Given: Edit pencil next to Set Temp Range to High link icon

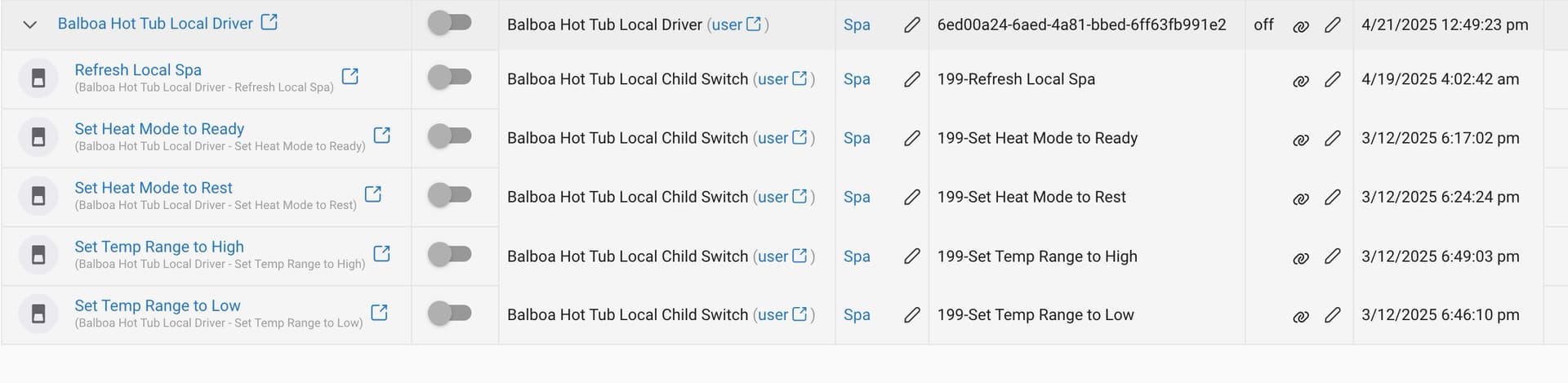Looking at the screenshot, I should 1332,256.
